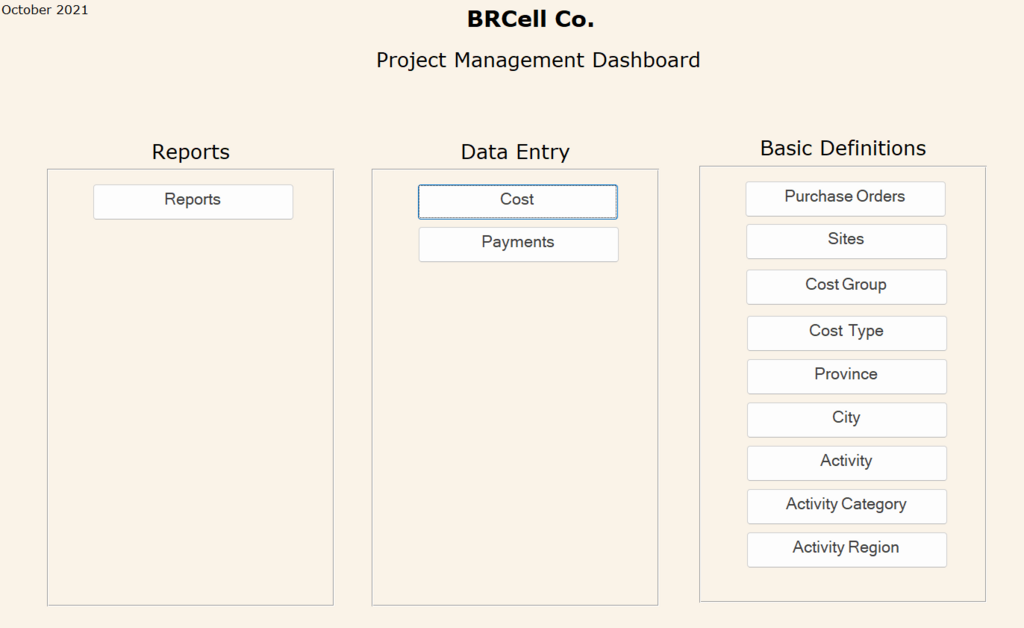
Task: Click the Activity Category button
Action: tap(846, 505)
